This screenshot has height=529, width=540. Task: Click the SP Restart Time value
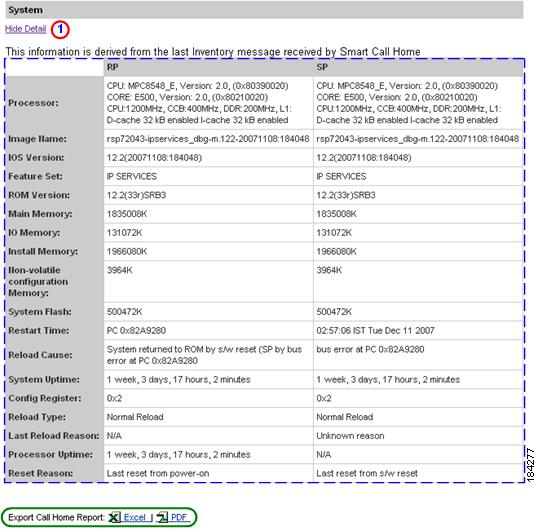(x=375, y=331)
